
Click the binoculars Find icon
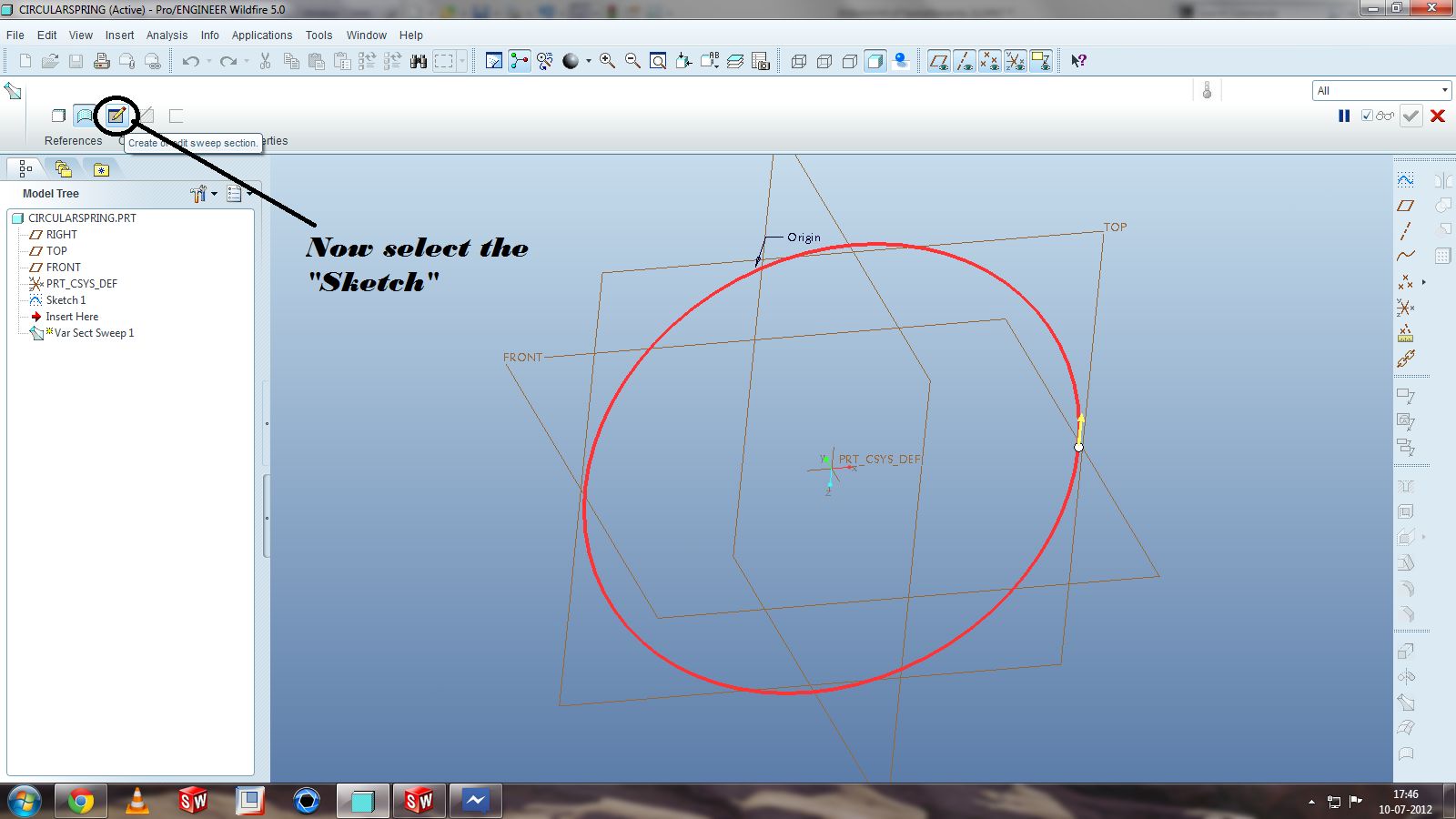[x=419, y=61]
